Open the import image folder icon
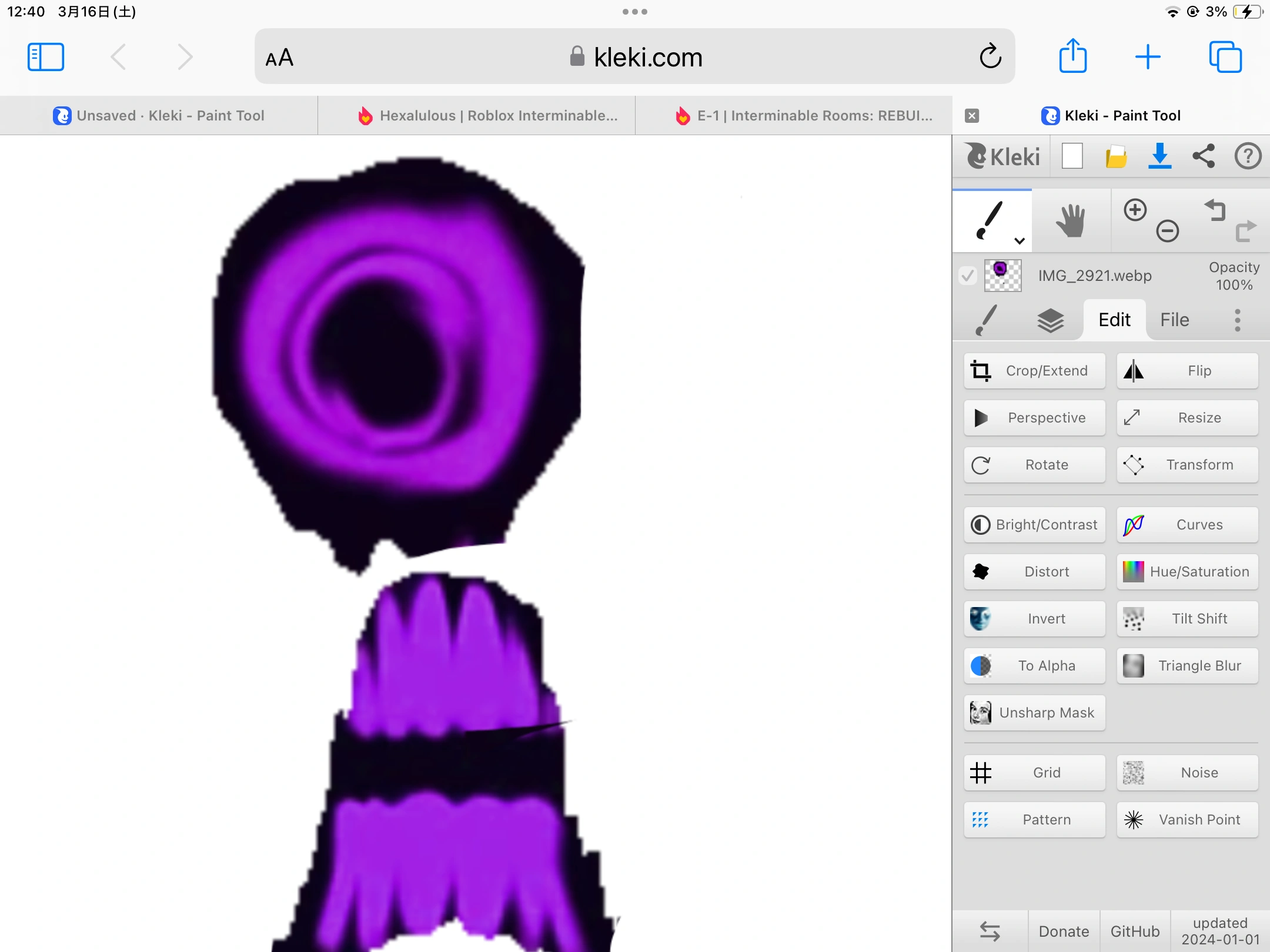 [x=1115, y=157]
